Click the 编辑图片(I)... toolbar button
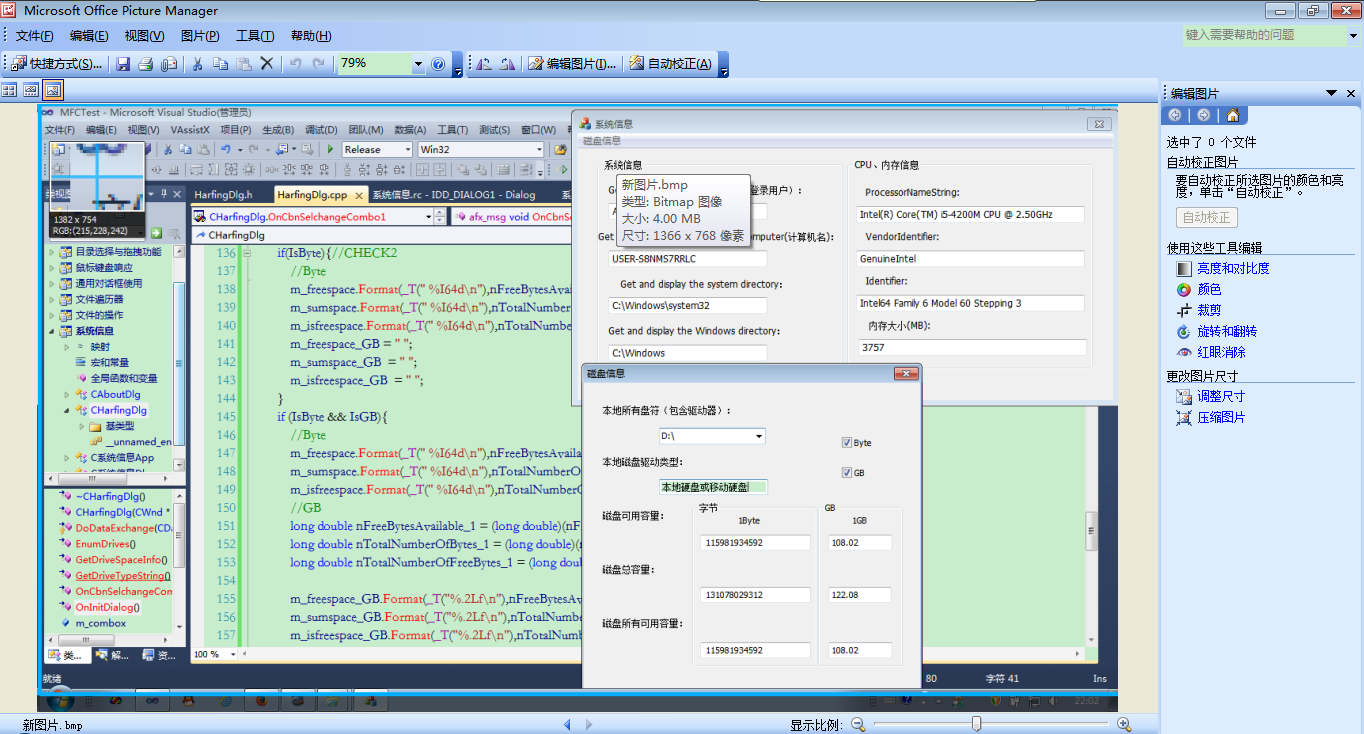1364x734 pixels. pos(572,64)
